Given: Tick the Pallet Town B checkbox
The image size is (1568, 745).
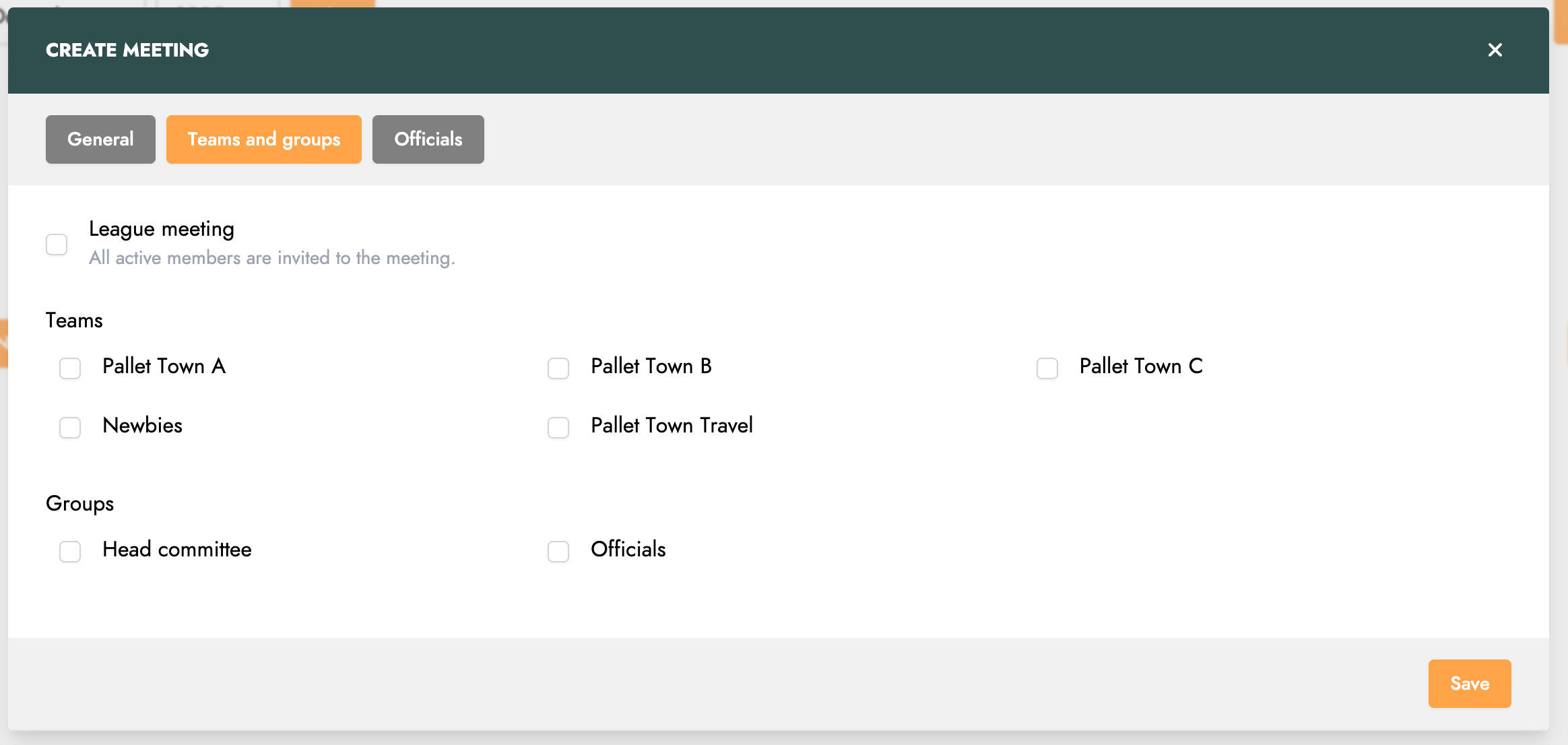Looking at the screenshot, I should pyautogui.click(x=558, y=368).
